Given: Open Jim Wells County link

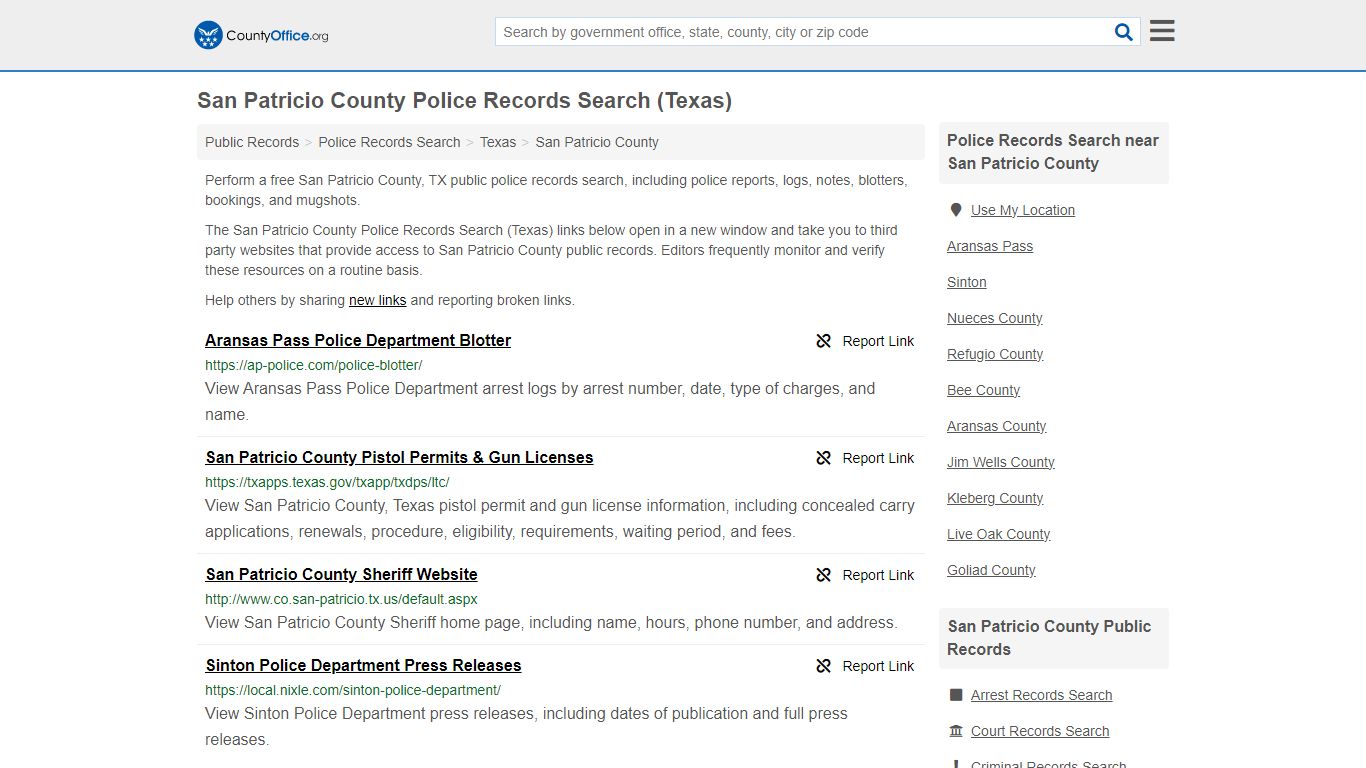Looking at the screenshot, I should (1001, 462).
